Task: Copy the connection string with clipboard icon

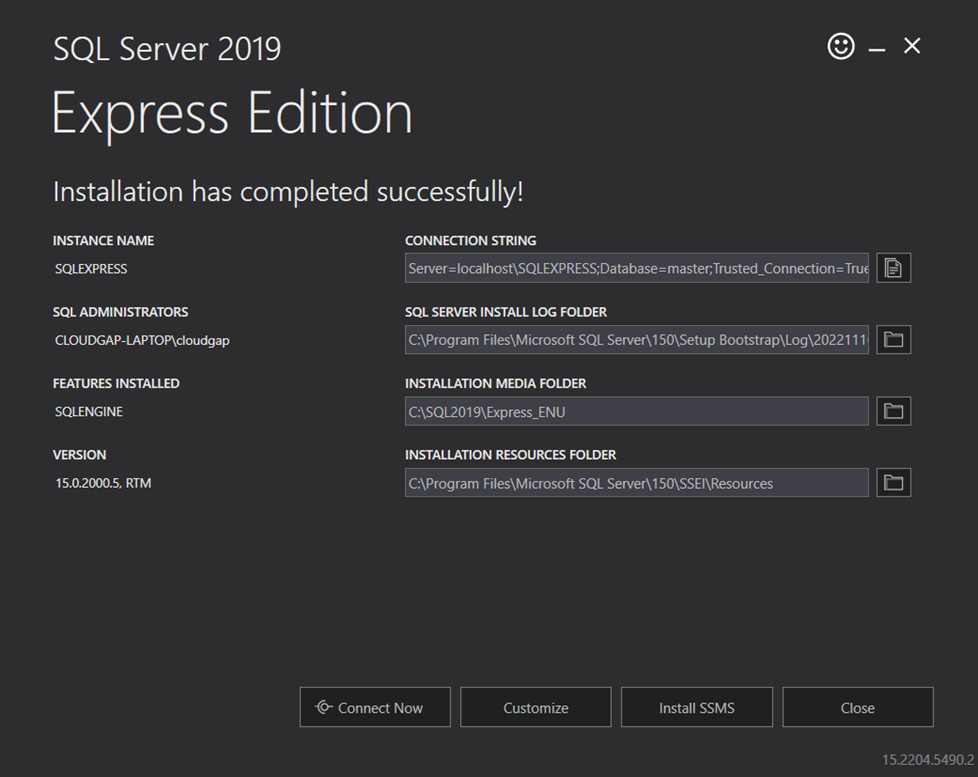Action: [893, 268]
